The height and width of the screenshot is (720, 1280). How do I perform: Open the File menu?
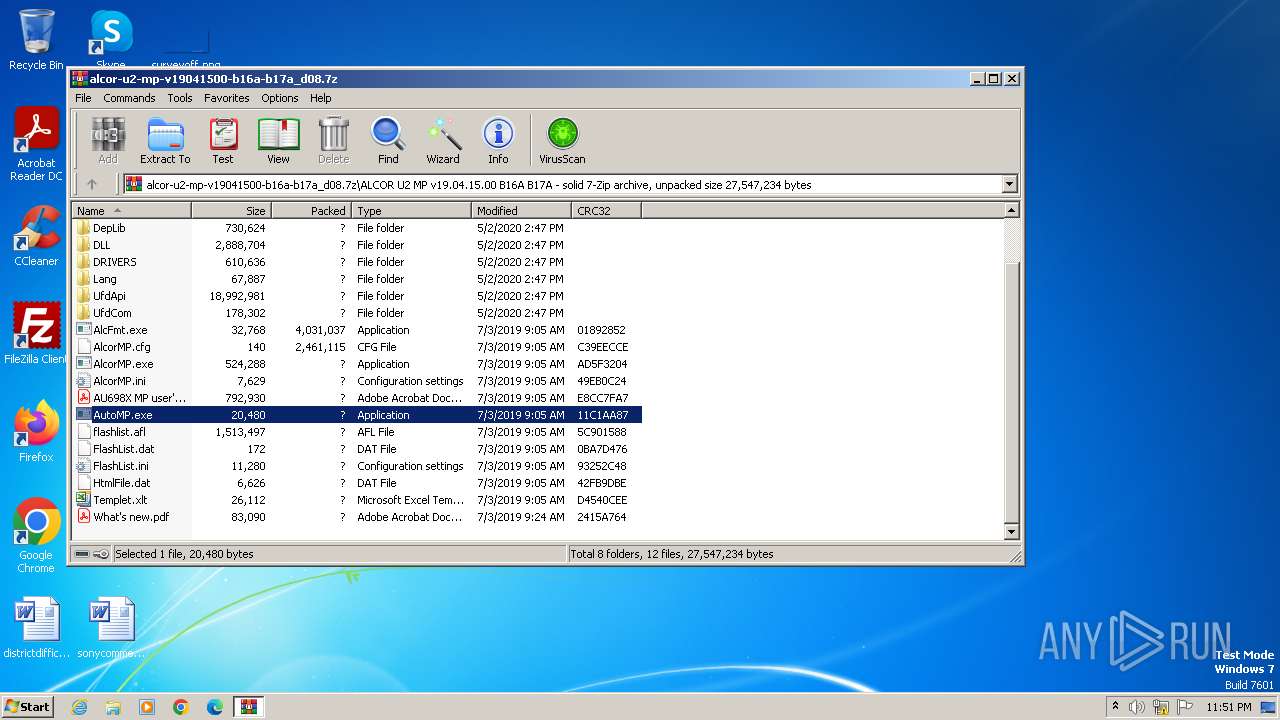click(x=83, y=98)
